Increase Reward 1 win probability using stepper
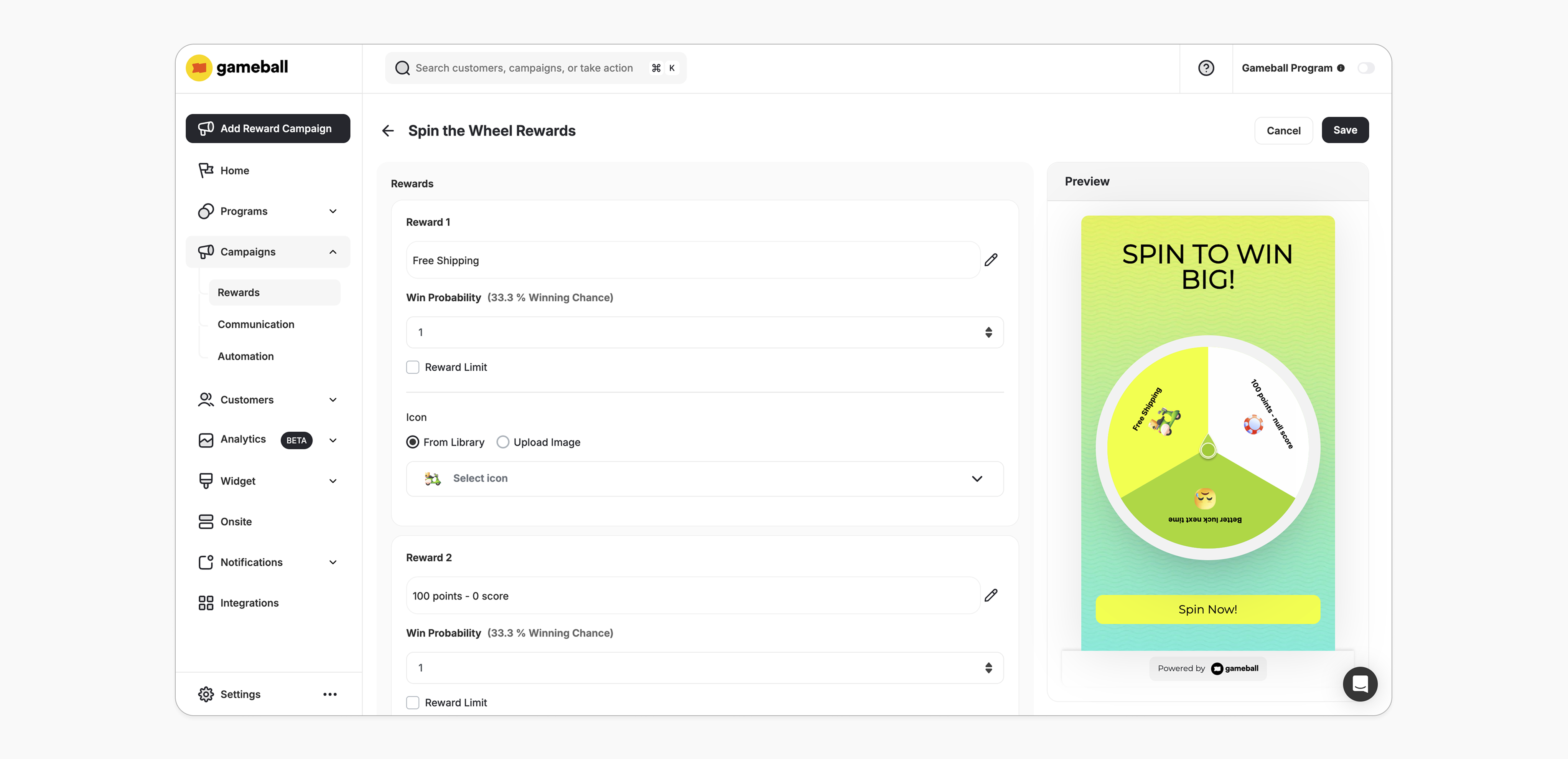This screenshot has height=759, width=1568. click(x=989, y=329)
